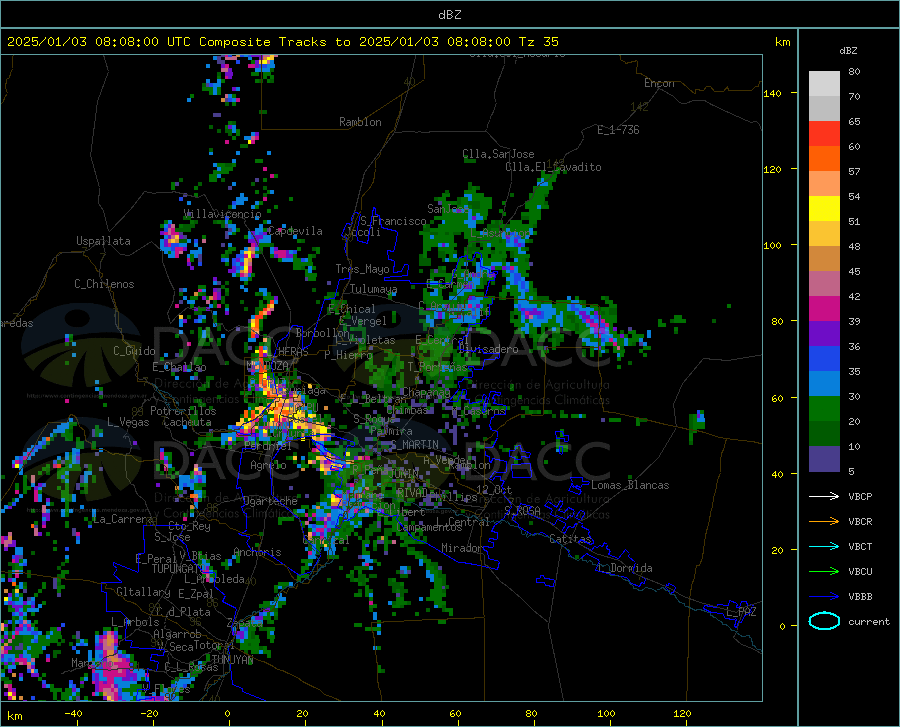The height and width of the screenshot is (727, 900).
Task: Click the 'TUPUNGATO' place label
Action: (179, 569)
